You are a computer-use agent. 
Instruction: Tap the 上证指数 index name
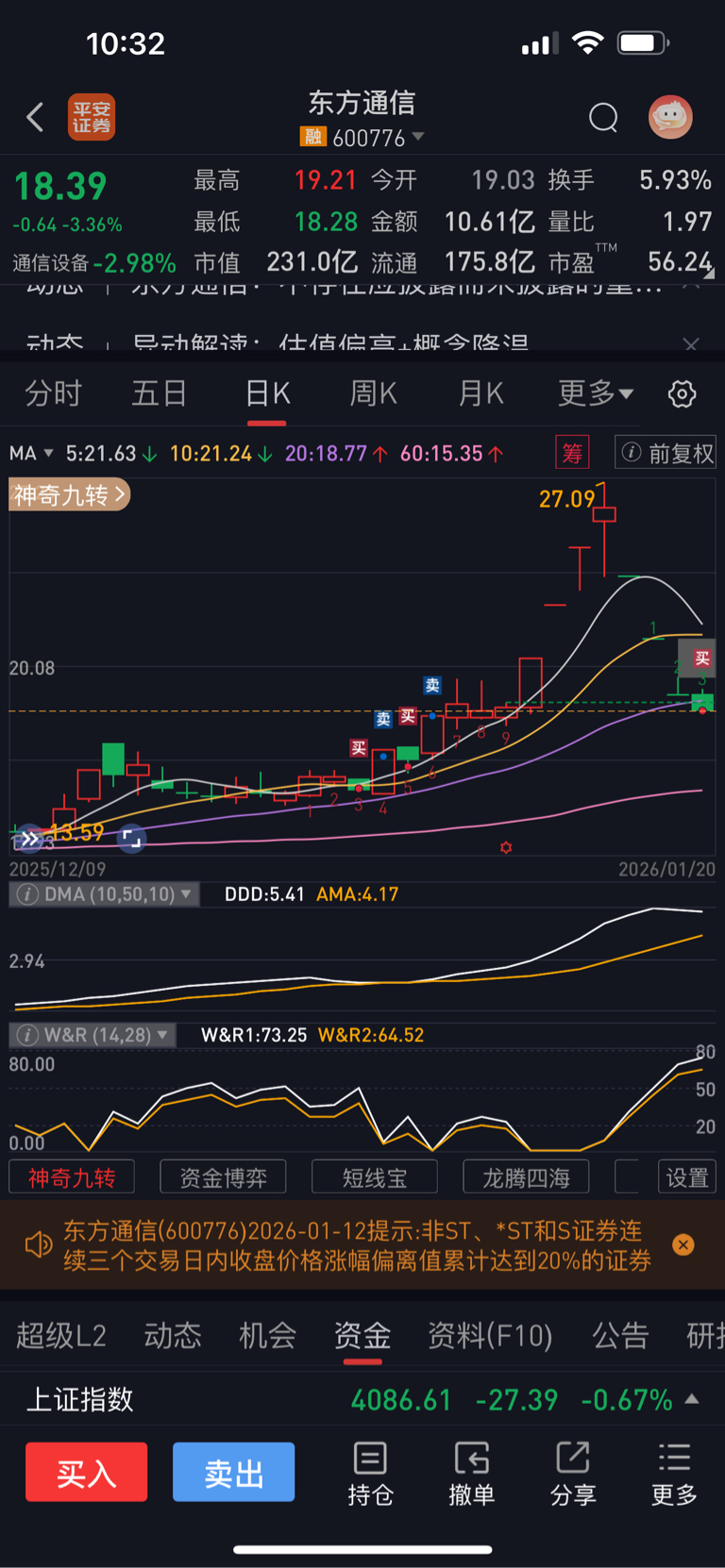coord(80,1399)
